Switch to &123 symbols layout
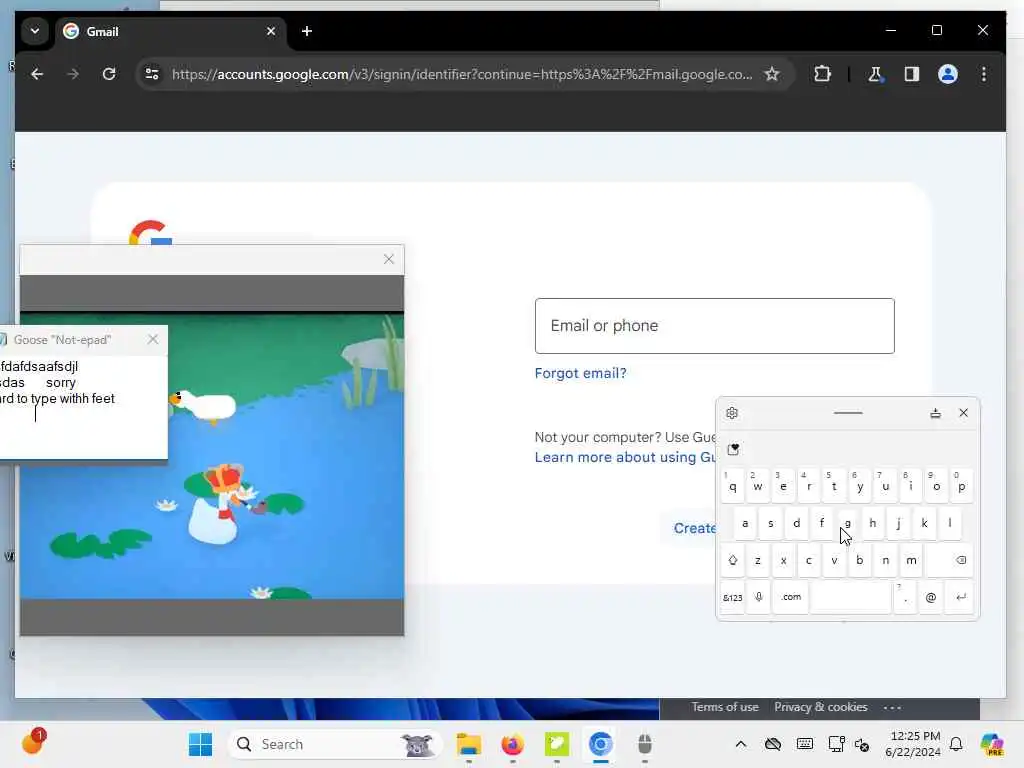Screen dimensions: 1024x768 (x=732, y=598)
